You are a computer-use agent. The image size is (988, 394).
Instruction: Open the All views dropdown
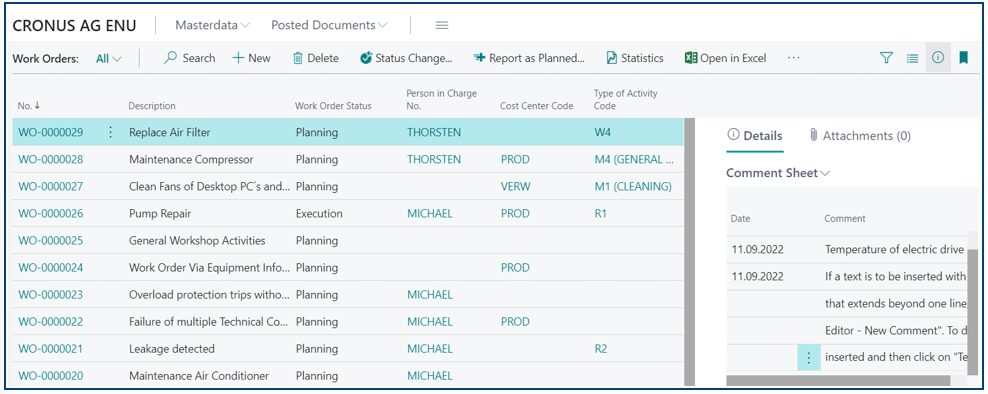coord(108,59)
